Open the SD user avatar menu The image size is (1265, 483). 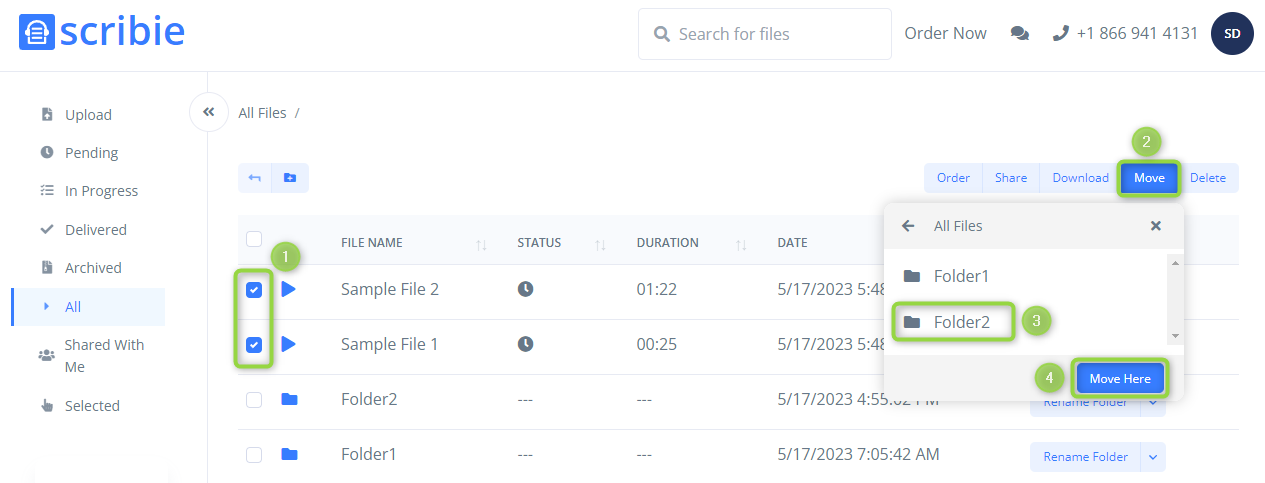(1232, 34)
